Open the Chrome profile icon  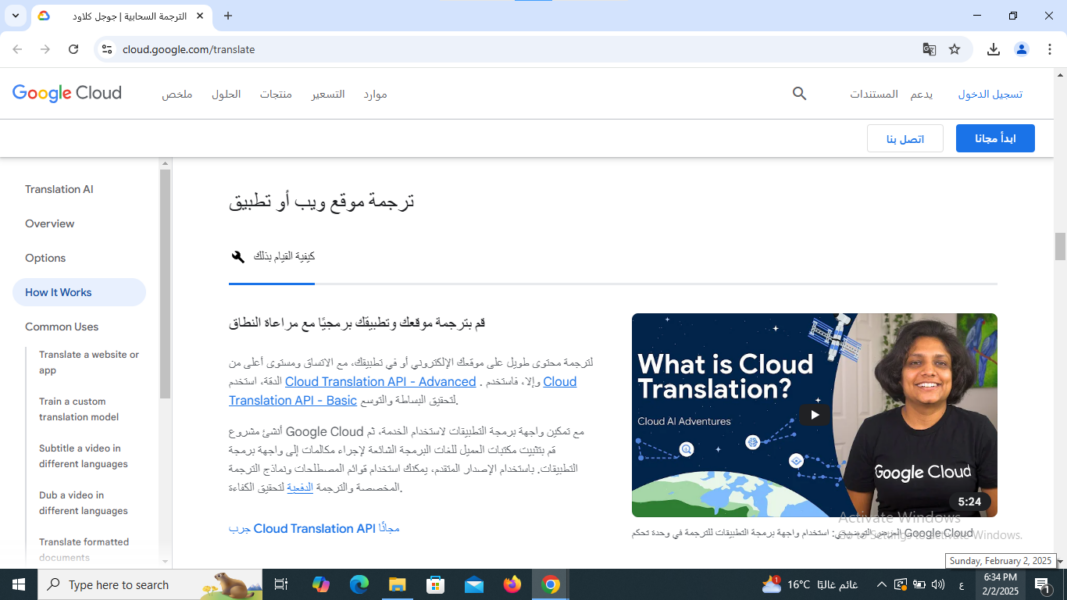coord(1021,49)
